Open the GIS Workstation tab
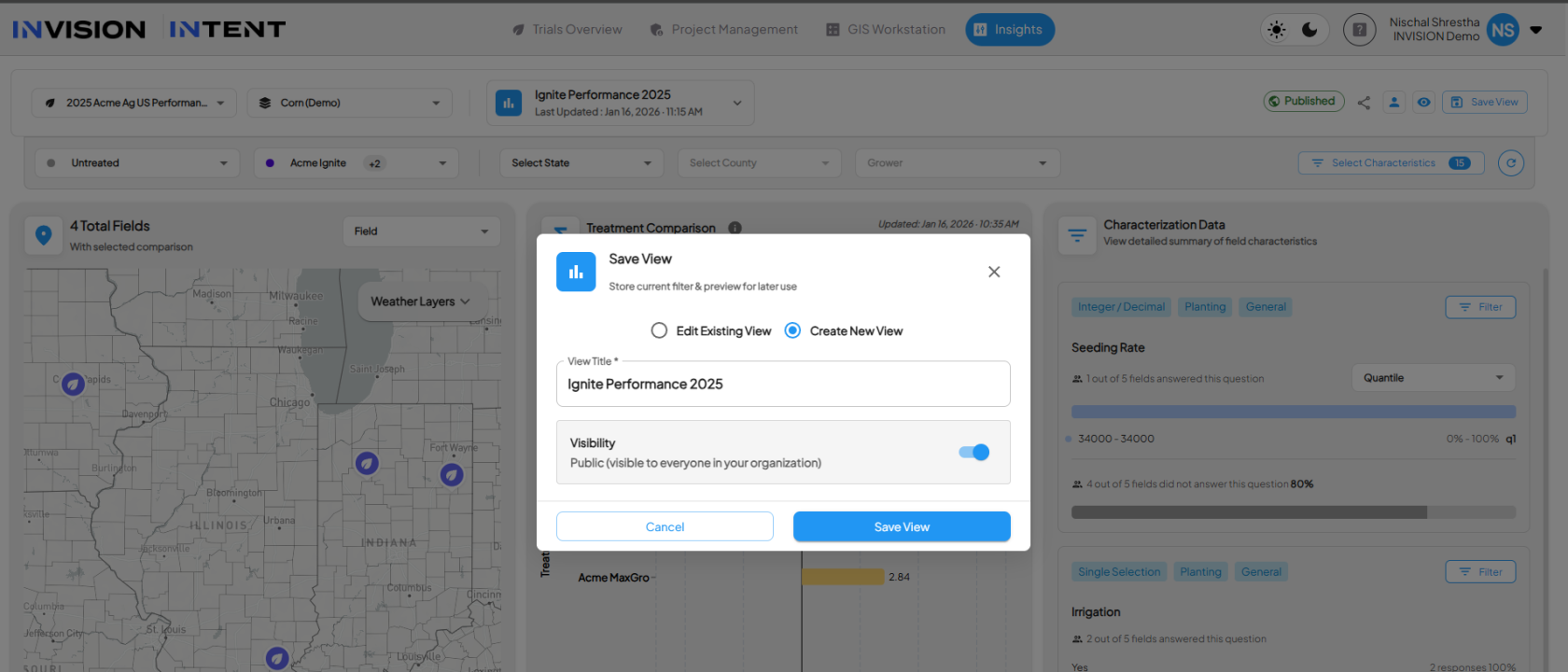The height and width of the screenshot is (672, 1568). pos(886,30)
